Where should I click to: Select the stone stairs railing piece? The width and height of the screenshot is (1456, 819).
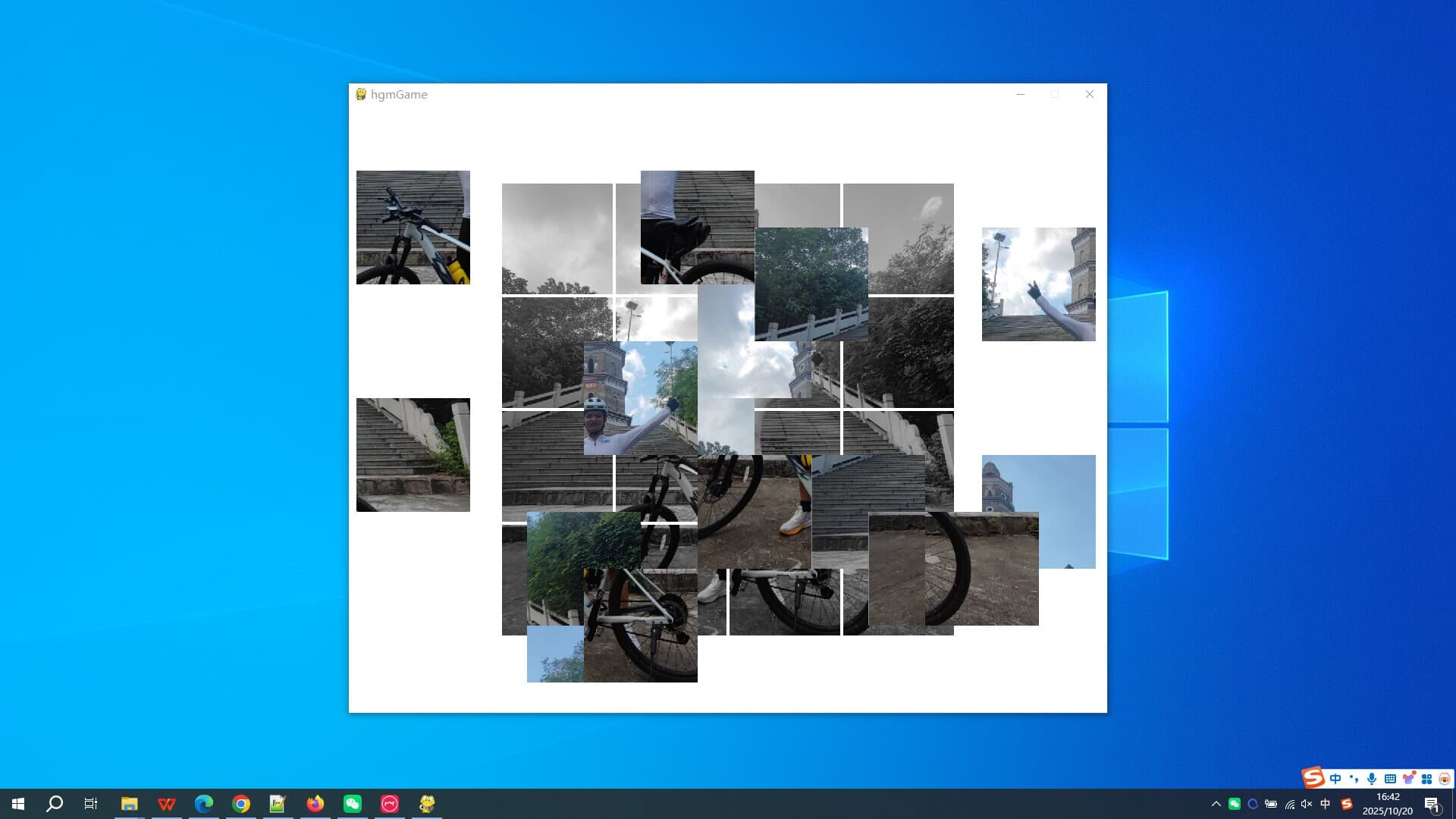pyautogui.click(x=413, y=455)
